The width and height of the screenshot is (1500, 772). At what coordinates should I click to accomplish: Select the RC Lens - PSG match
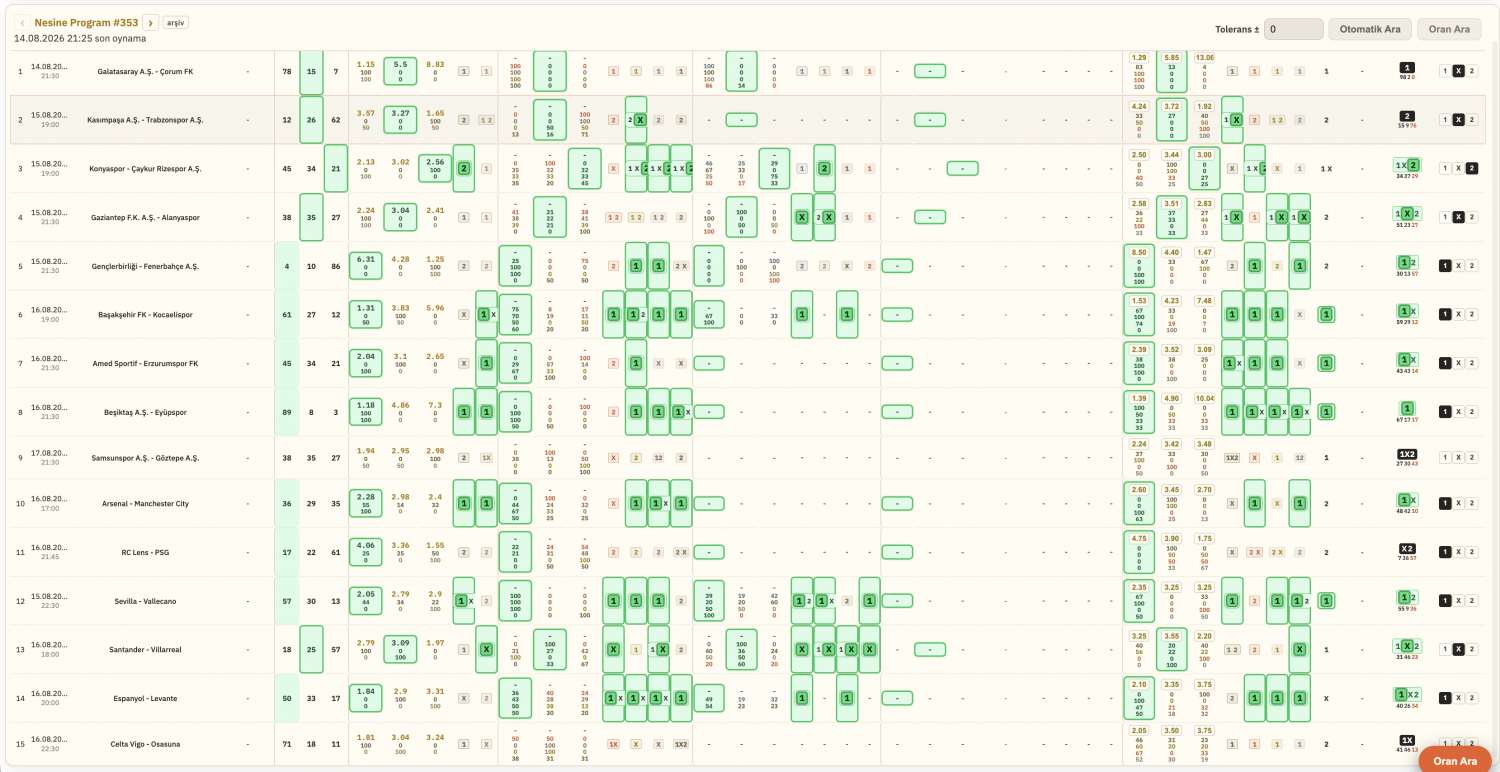pyautogui.click(x=146, y=552)
